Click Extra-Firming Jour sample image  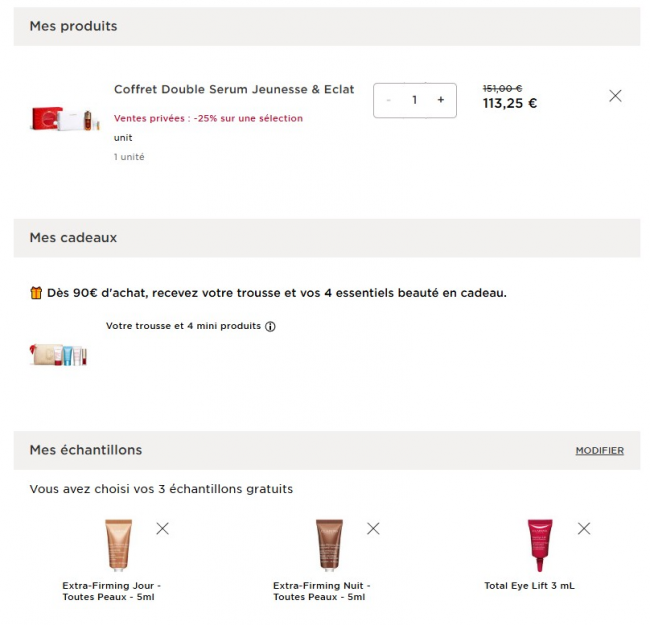(118, 544)
